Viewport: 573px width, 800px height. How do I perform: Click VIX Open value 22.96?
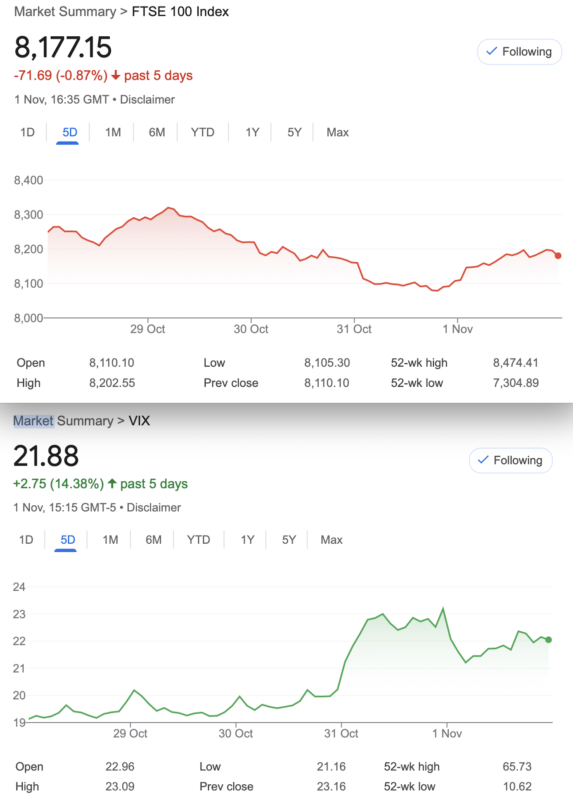(x=120, y=767)
